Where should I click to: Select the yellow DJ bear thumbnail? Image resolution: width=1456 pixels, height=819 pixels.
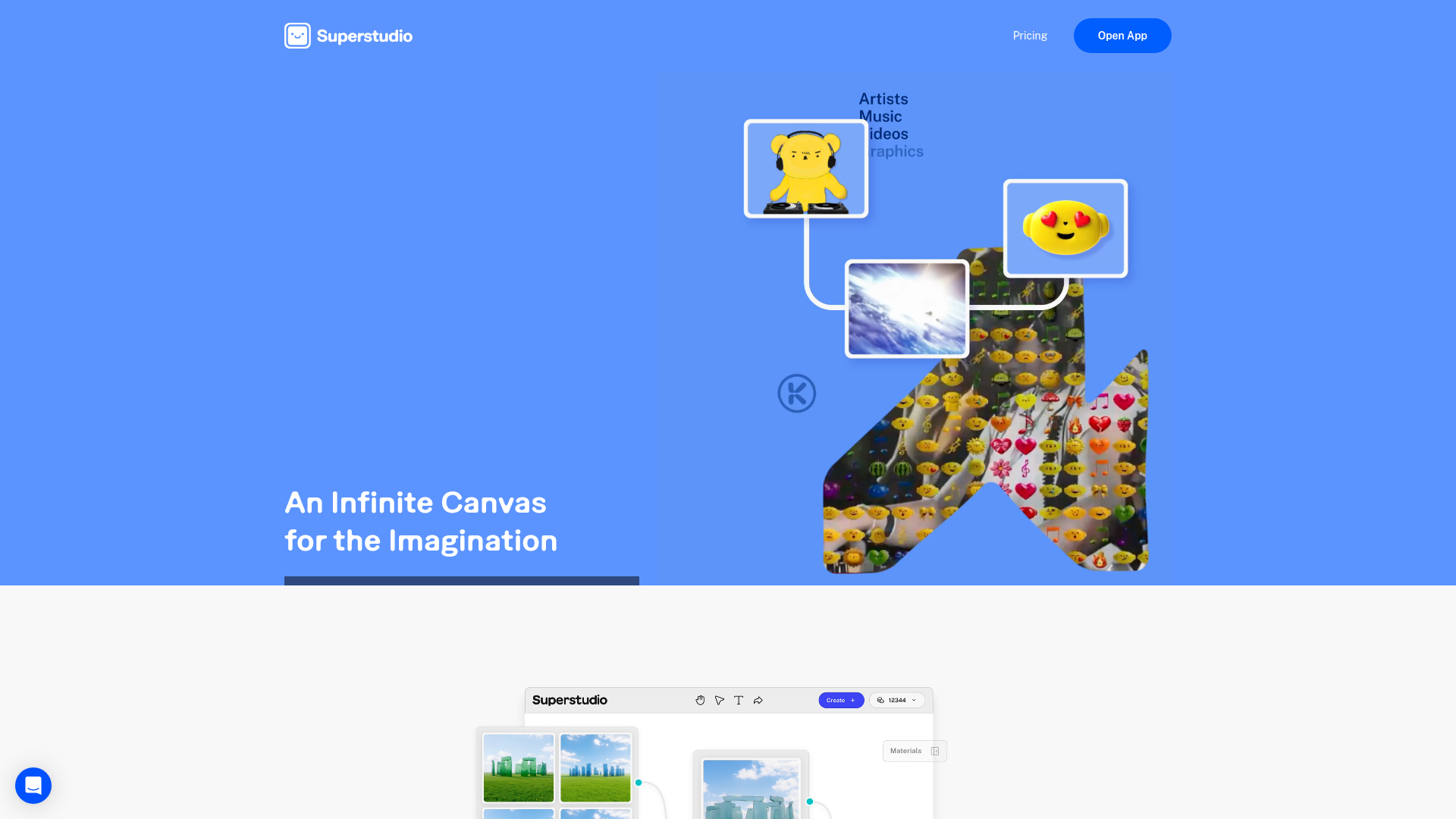tap(806, 168)
